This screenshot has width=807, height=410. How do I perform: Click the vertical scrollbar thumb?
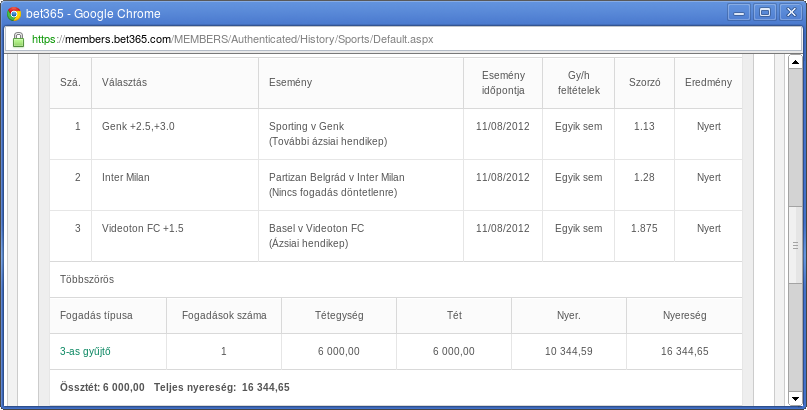click(x=795, y=246)
